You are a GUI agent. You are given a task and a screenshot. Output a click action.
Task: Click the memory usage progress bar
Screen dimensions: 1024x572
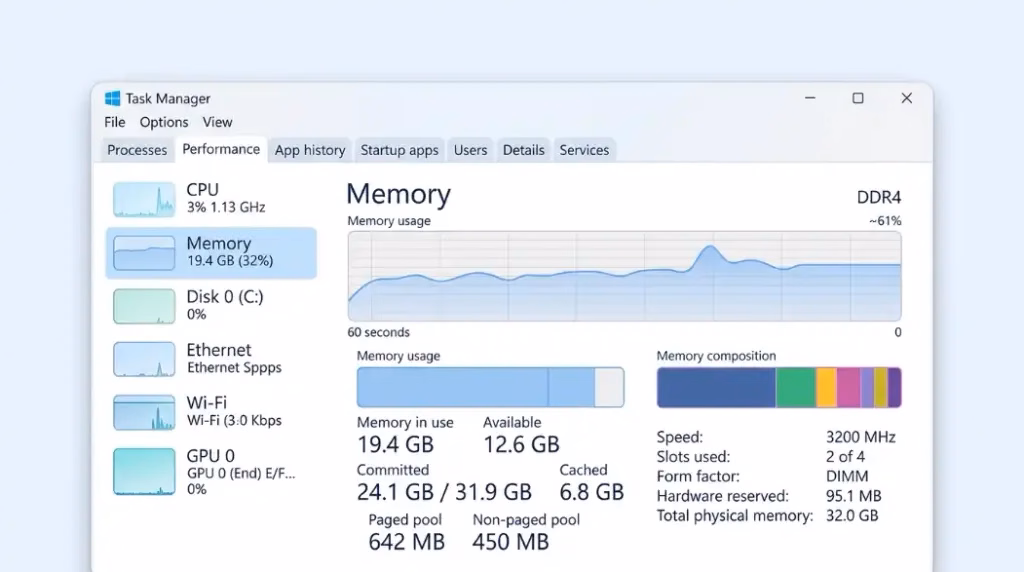point(490,387)
